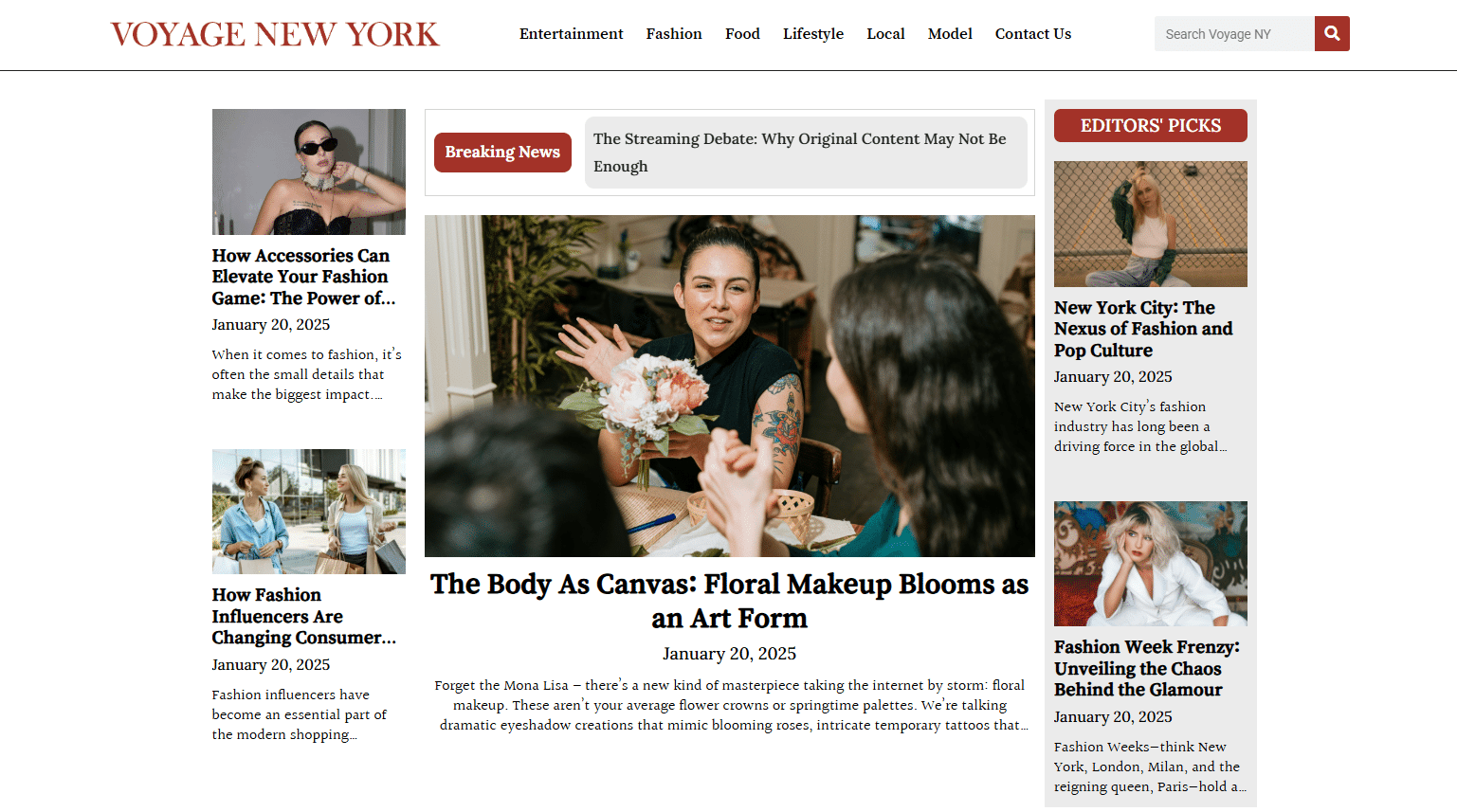Open the Local category

tap(885, 34)
